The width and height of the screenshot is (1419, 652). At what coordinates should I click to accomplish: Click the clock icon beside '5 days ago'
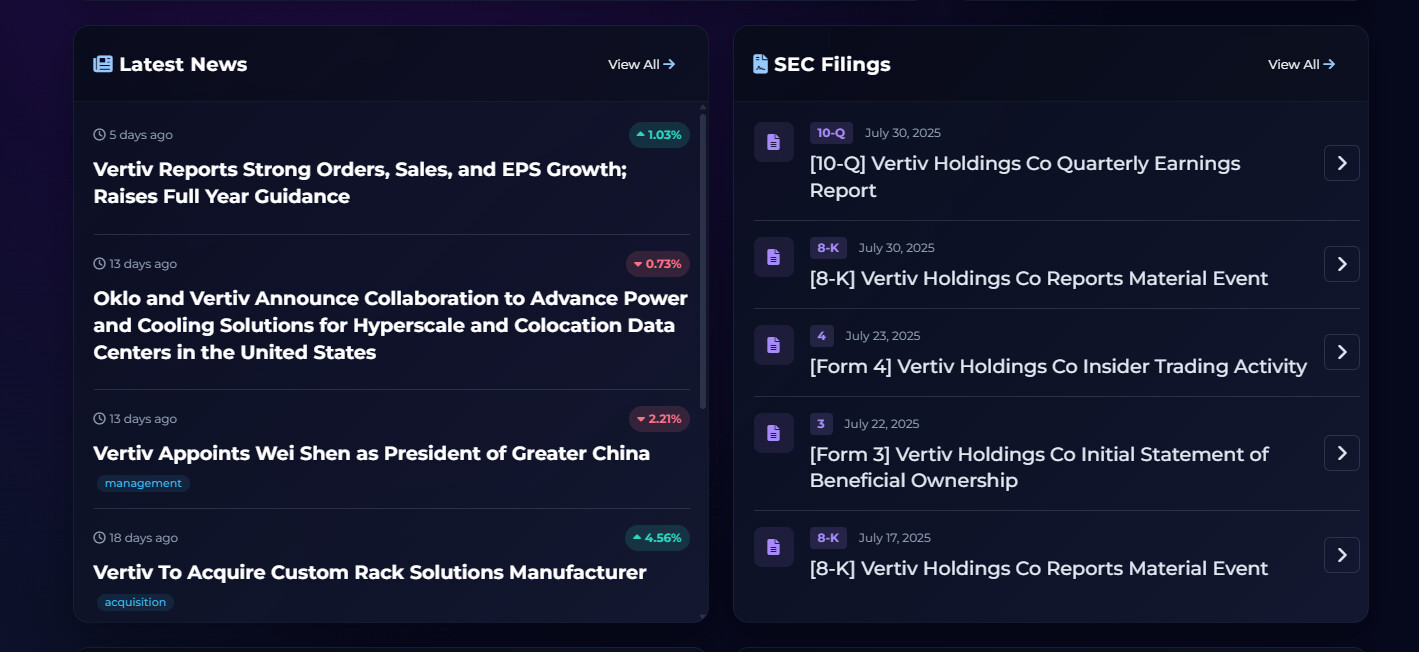99,135
